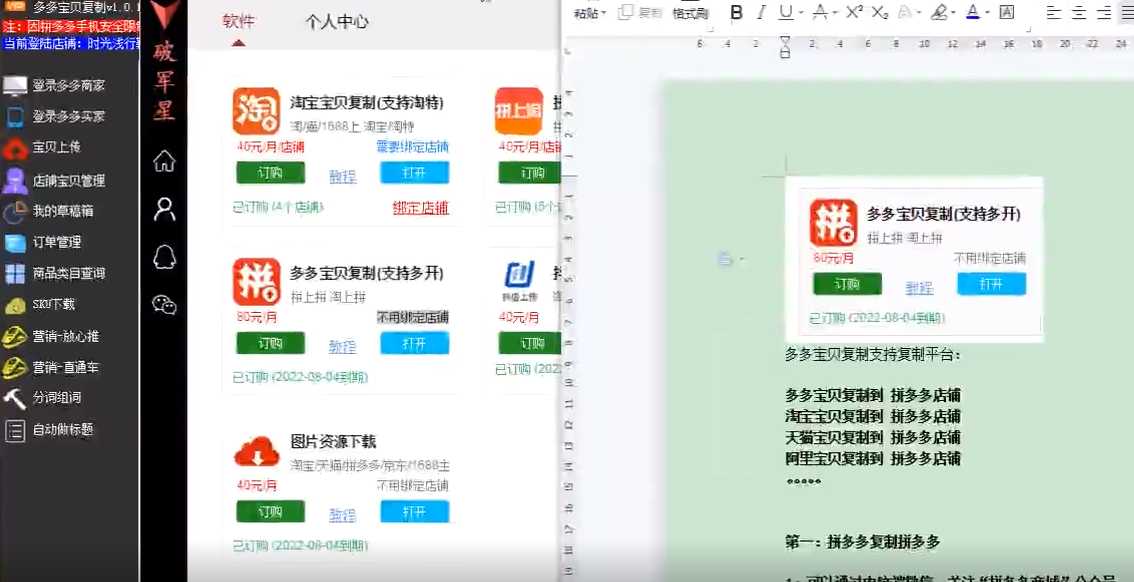
Task: Click the blue 需要绑定店铺 label
Action: 412,147
